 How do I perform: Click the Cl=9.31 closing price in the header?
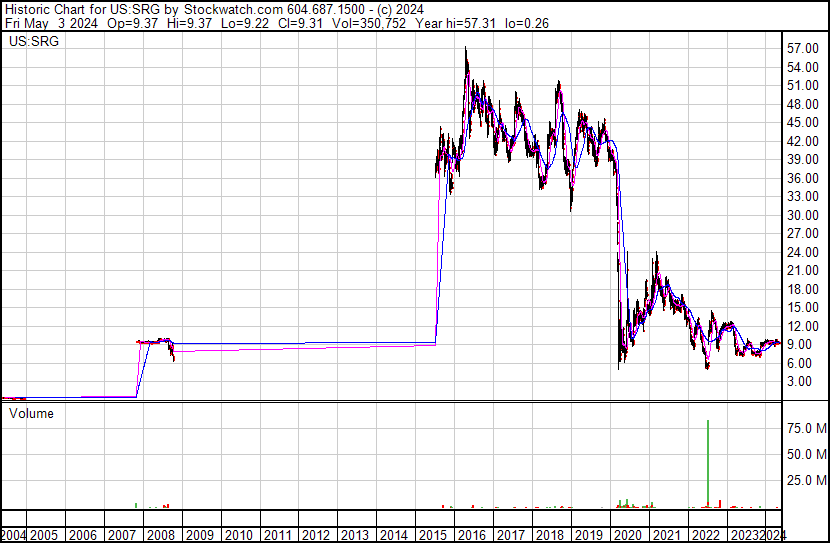click(301, 23)
